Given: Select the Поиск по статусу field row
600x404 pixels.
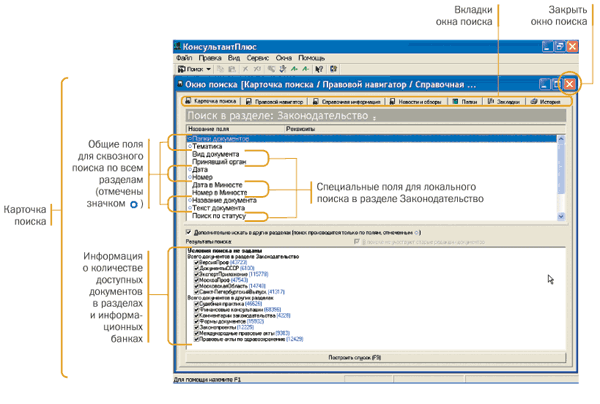Looking at the screenshot, I should (372, 215).
